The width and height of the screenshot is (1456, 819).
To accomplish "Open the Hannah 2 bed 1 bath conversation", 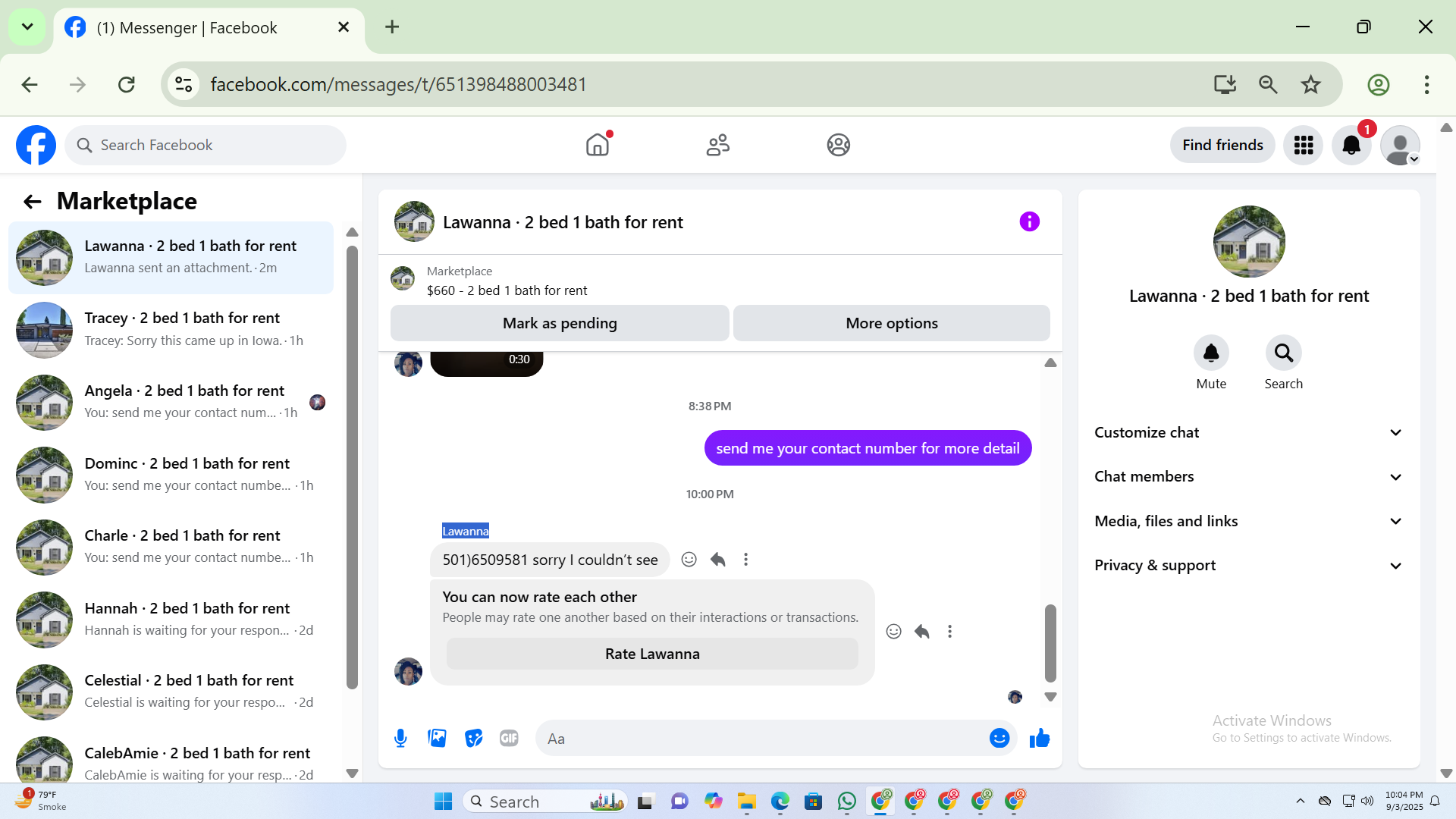I will coord(171,620).
